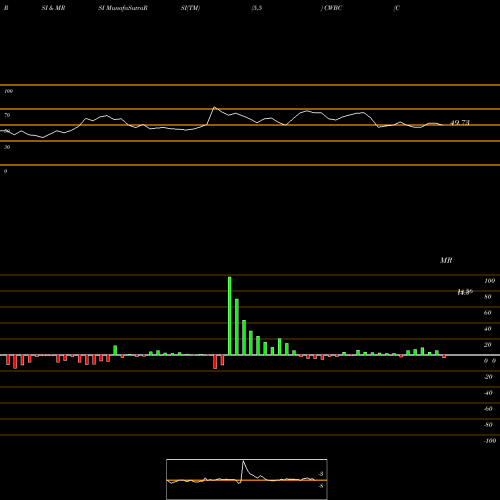500x500 pixels.
Task: Click the '(5,5' parameter text in header
Action: pyautogui.click(x=257, y=8)
